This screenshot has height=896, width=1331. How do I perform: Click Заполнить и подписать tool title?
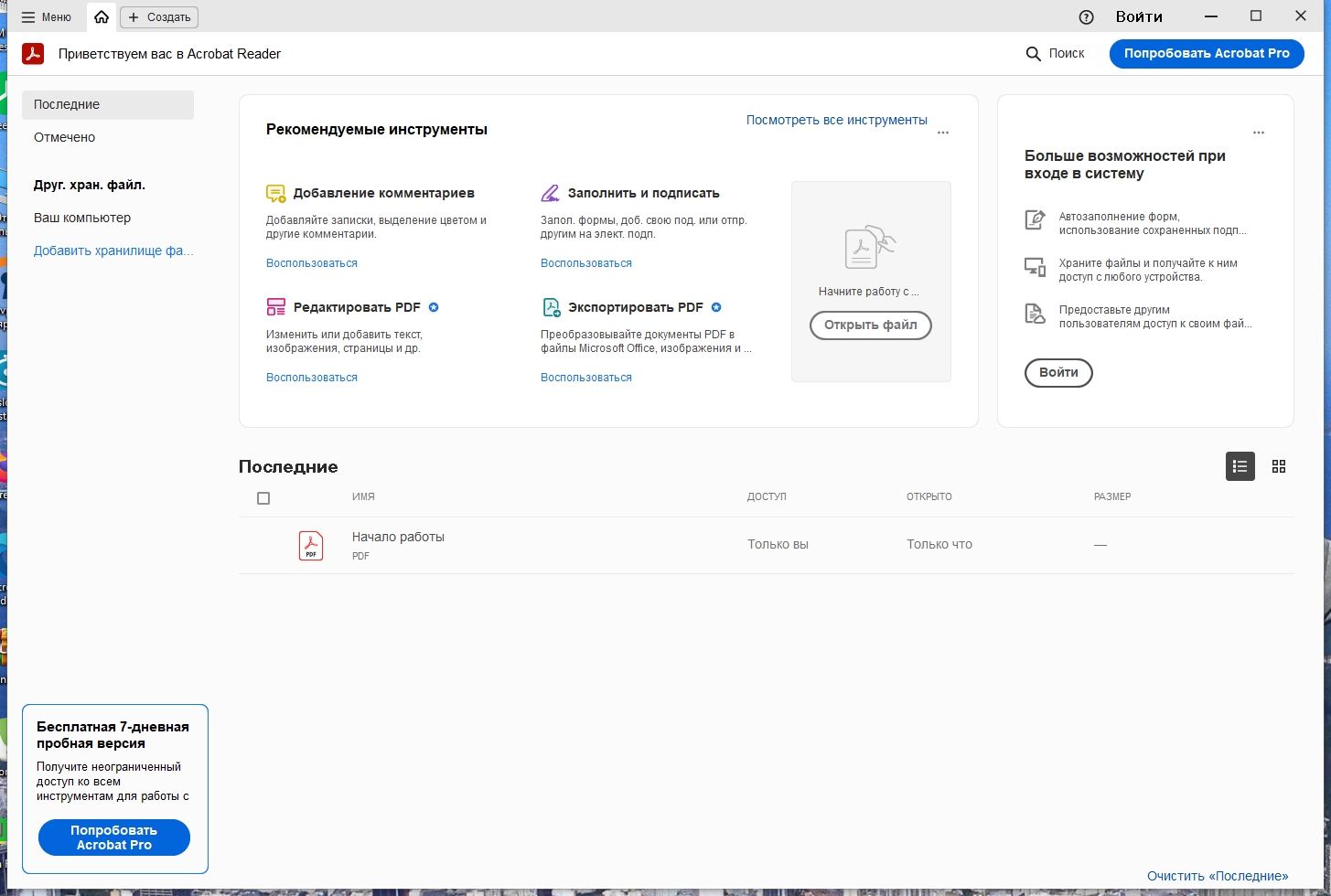(643, 193)
